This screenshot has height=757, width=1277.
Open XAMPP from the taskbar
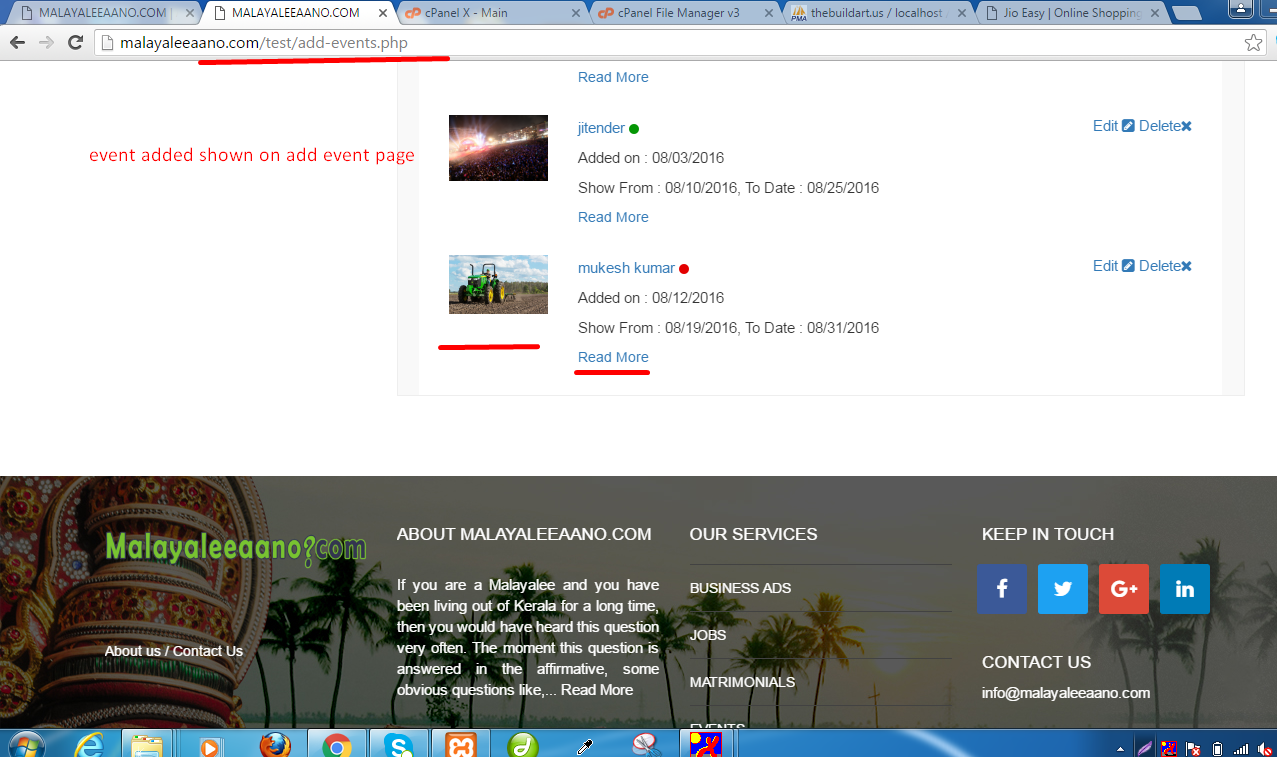pos(461,745)
